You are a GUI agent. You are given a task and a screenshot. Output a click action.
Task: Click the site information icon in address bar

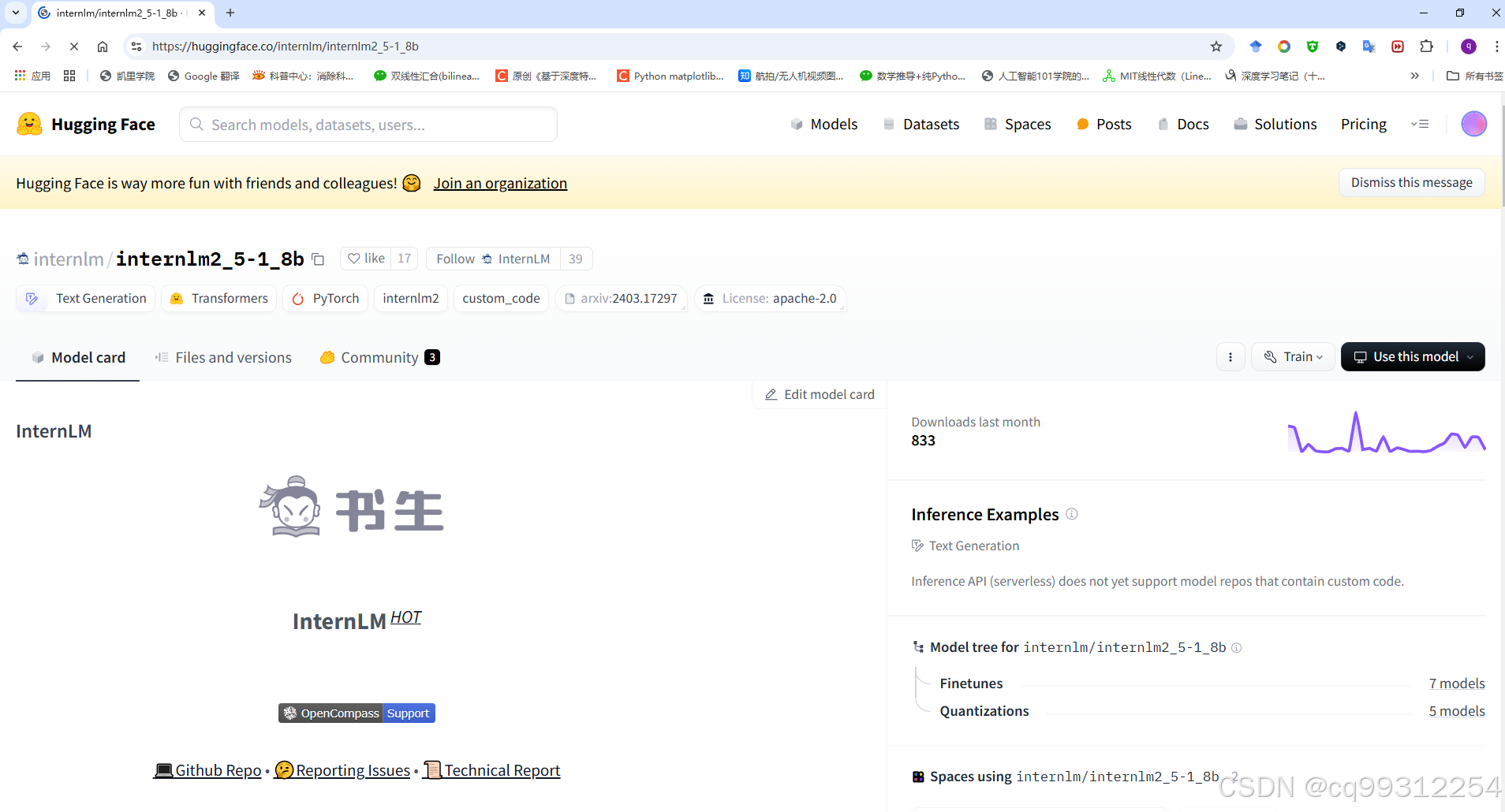136,47
